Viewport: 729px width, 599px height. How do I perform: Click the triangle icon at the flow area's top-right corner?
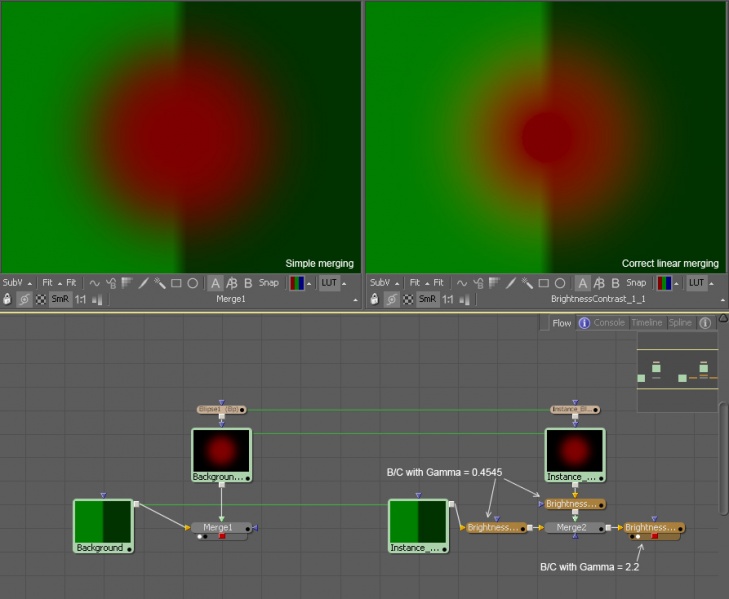click(723, 318)
